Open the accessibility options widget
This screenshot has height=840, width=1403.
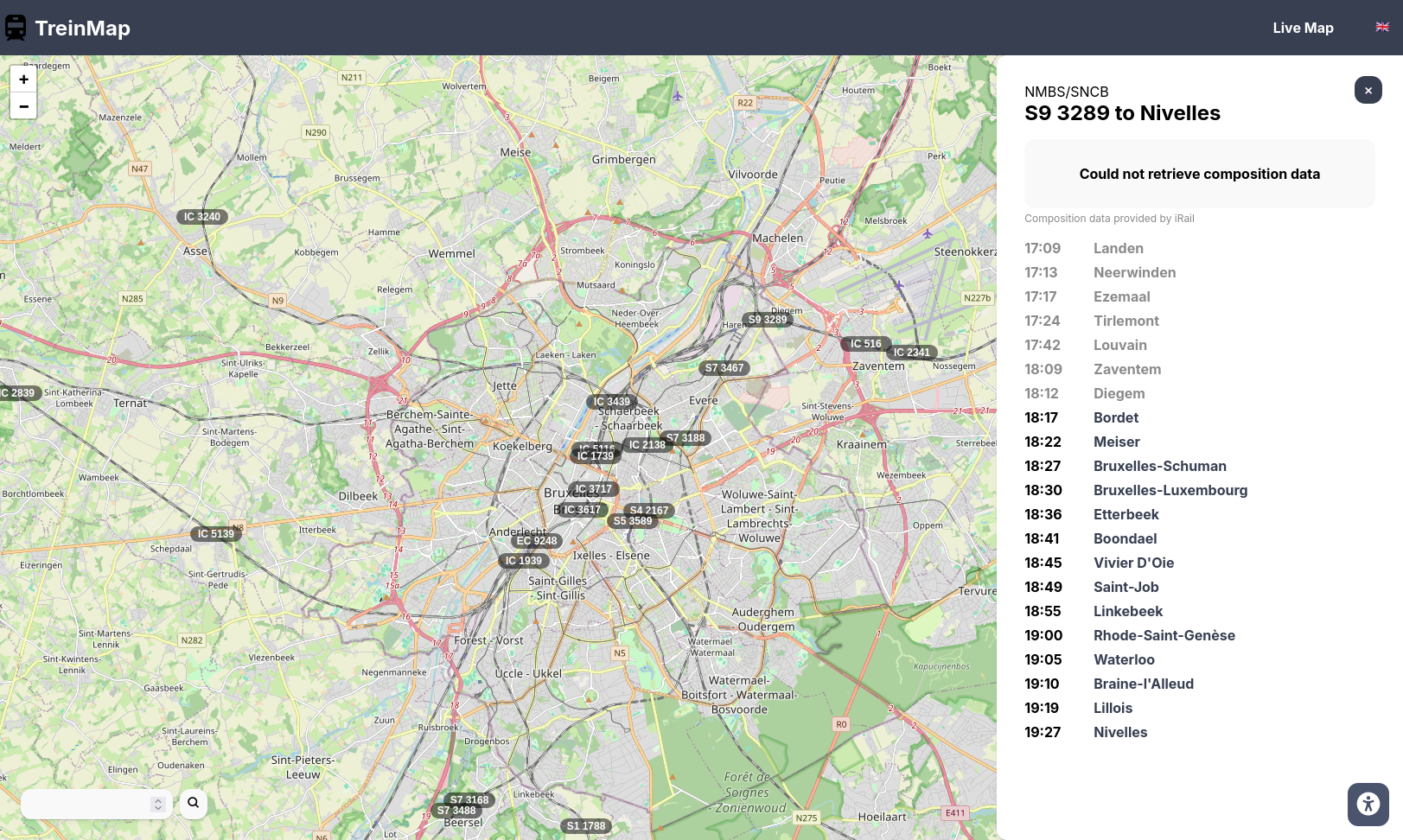coord(1368,805)
